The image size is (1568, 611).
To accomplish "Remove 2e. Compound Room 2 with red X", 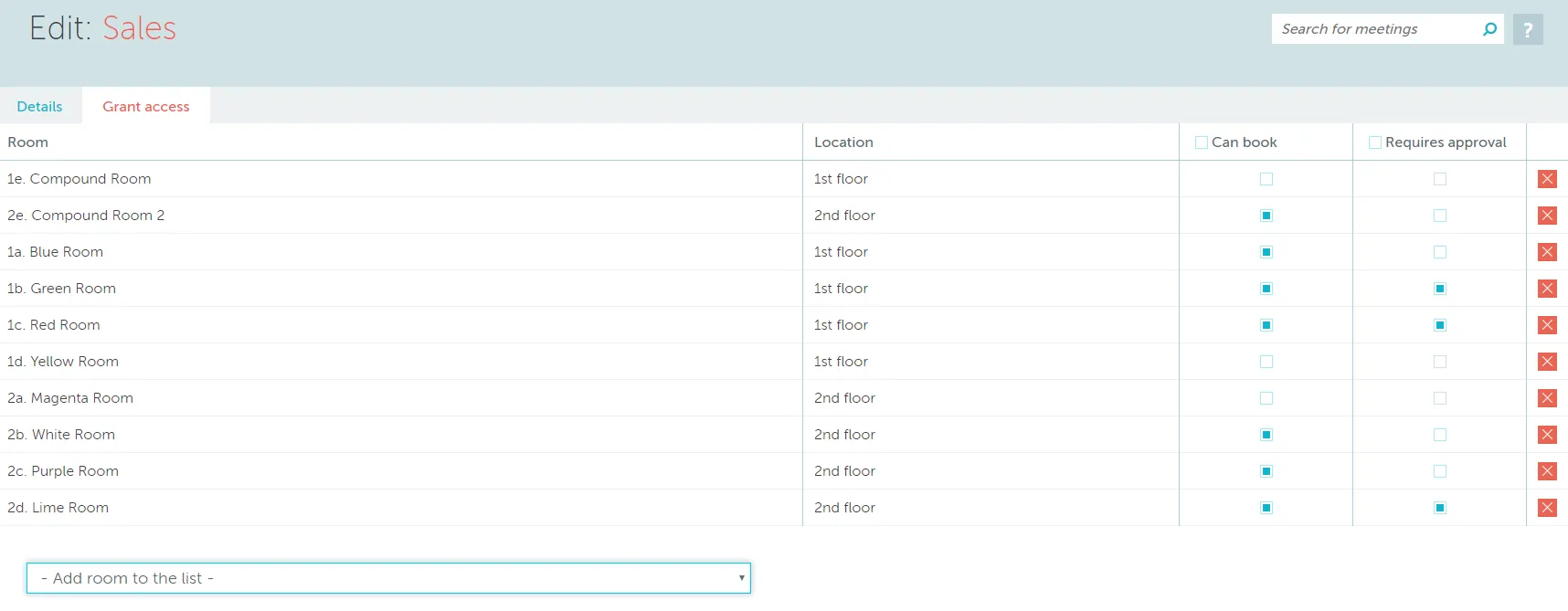I will tap(1547, 216).
